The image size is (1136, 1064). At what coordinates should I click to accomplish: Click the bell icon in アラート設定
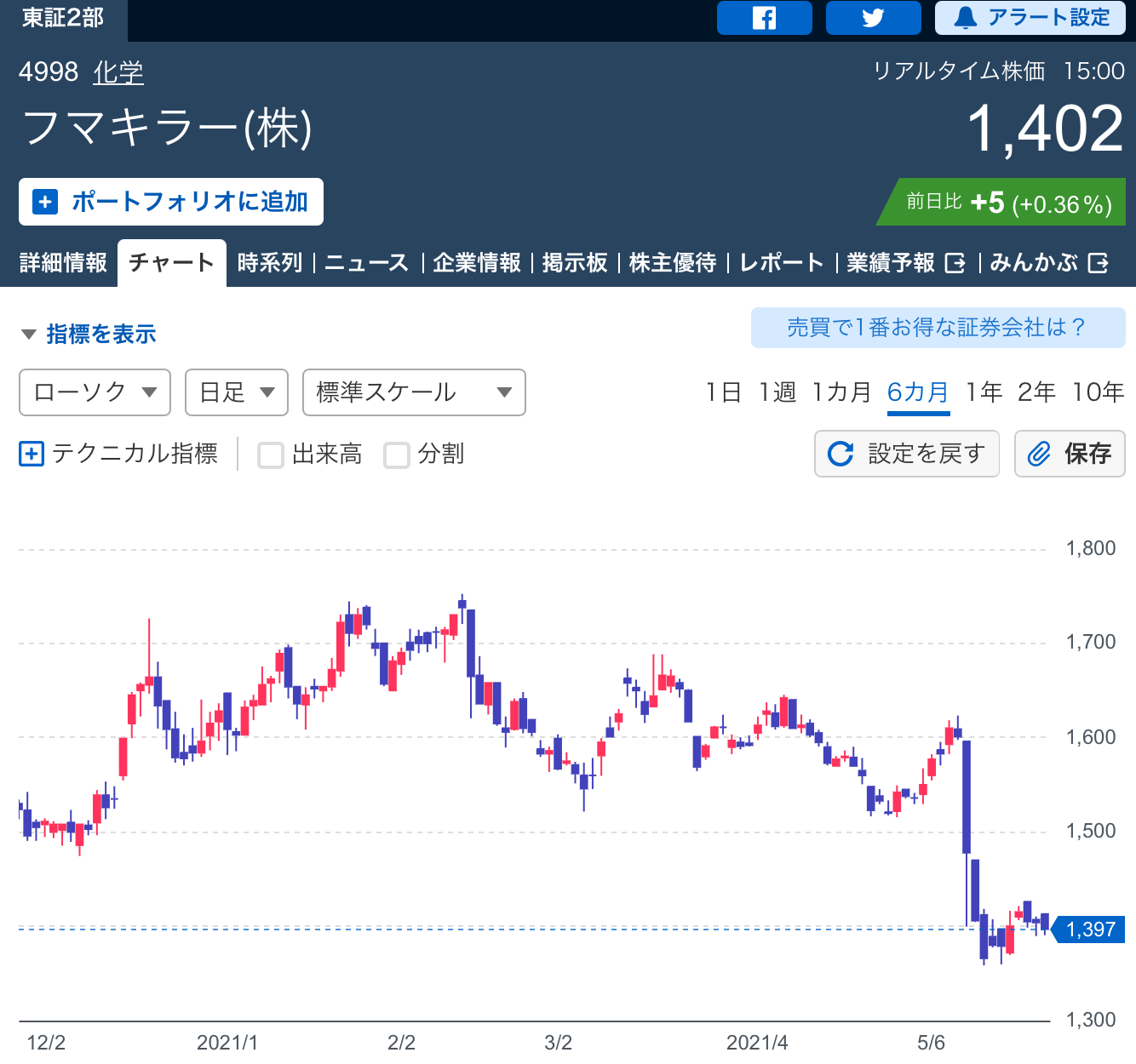coord(965,18)
